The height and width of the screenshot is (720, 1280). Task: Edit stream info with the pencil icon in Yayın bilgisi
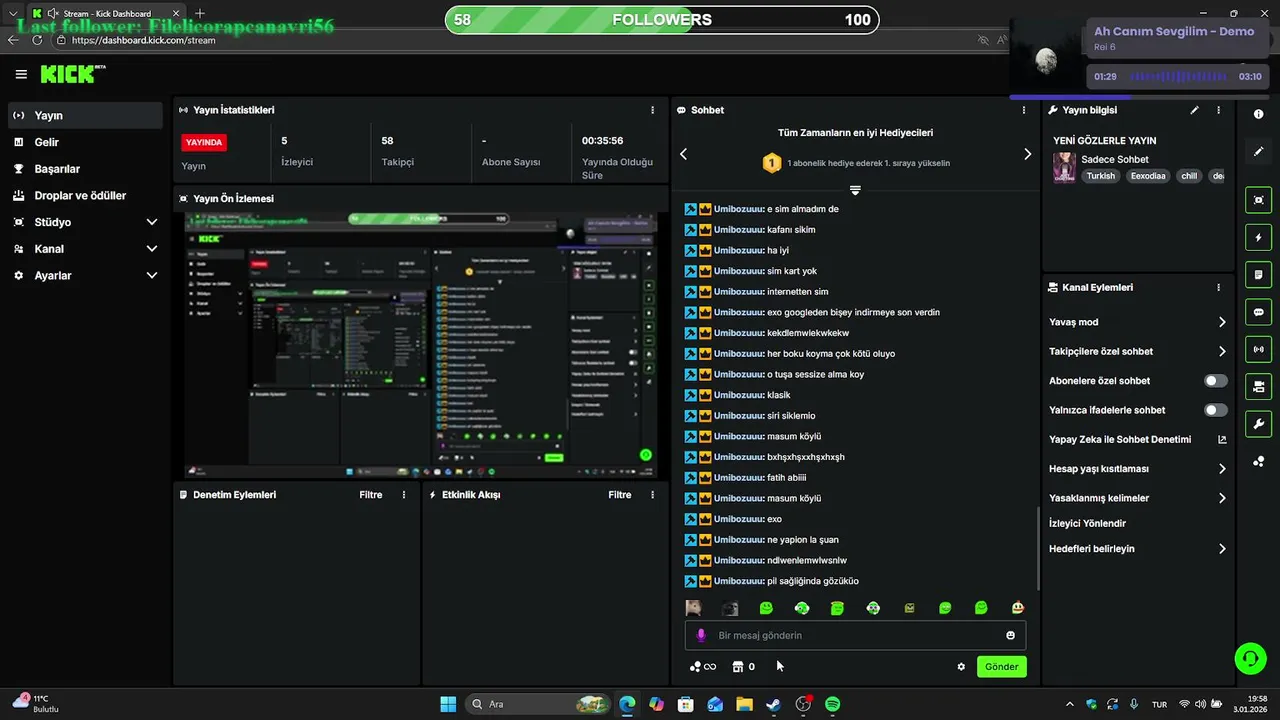[x=1194, y=110]
